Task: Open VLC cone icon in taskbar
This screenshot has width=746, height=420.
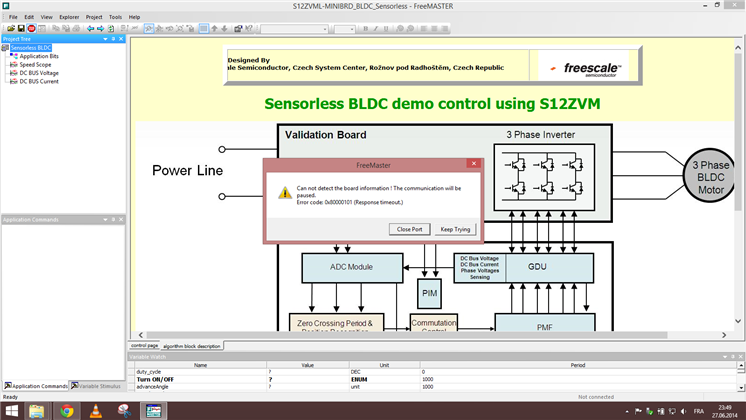Action: click(96, 411)
